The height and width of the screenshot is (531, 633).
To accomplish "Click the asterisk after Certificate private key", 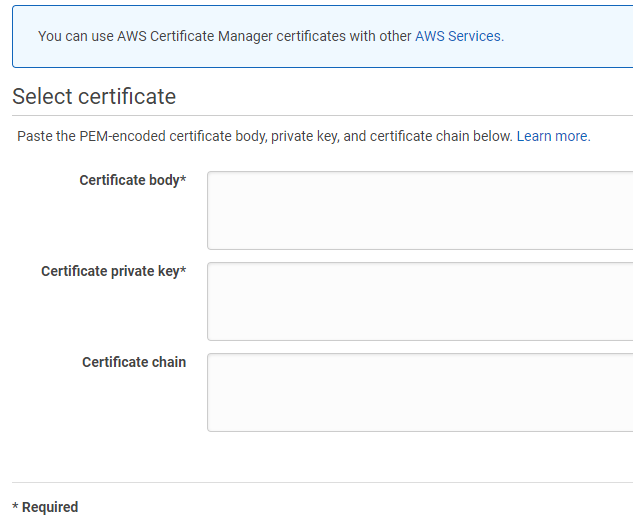I will (183, 271).
